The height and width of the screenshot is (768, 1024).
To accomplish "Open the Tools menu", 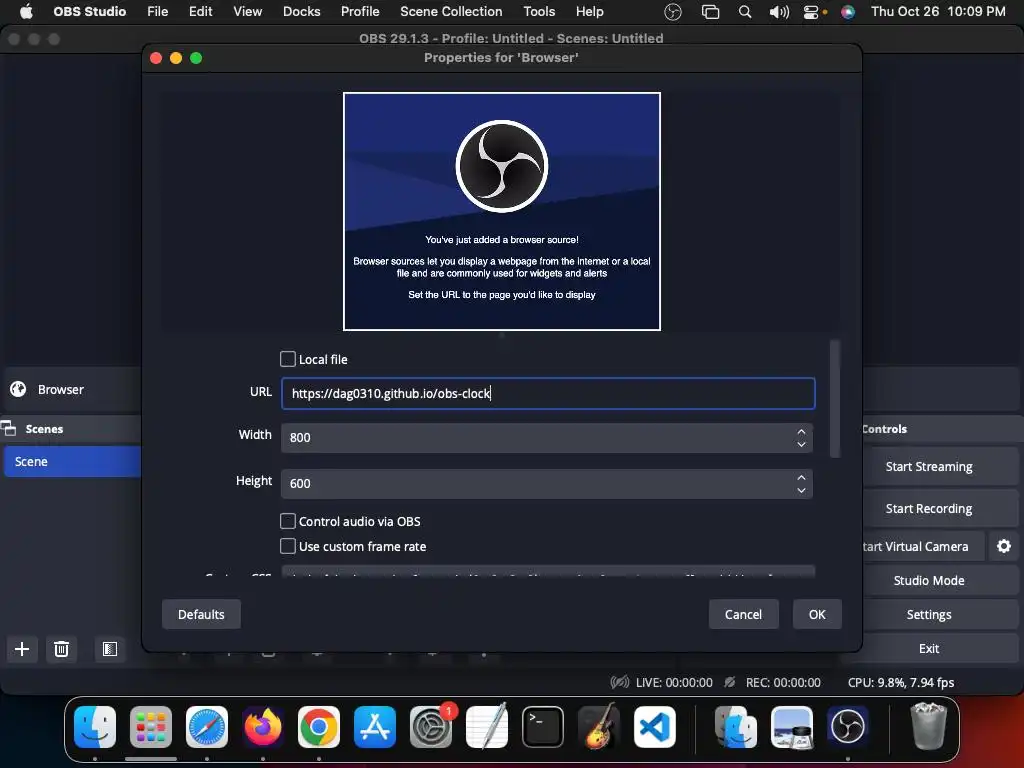I will pos(539,11).
